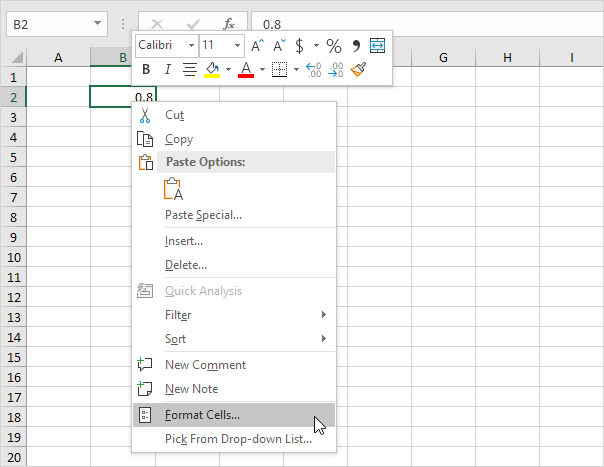Screen dimensions: 604x467
Task: Click the Decrease Font Size icon
Action: point(281,46)
